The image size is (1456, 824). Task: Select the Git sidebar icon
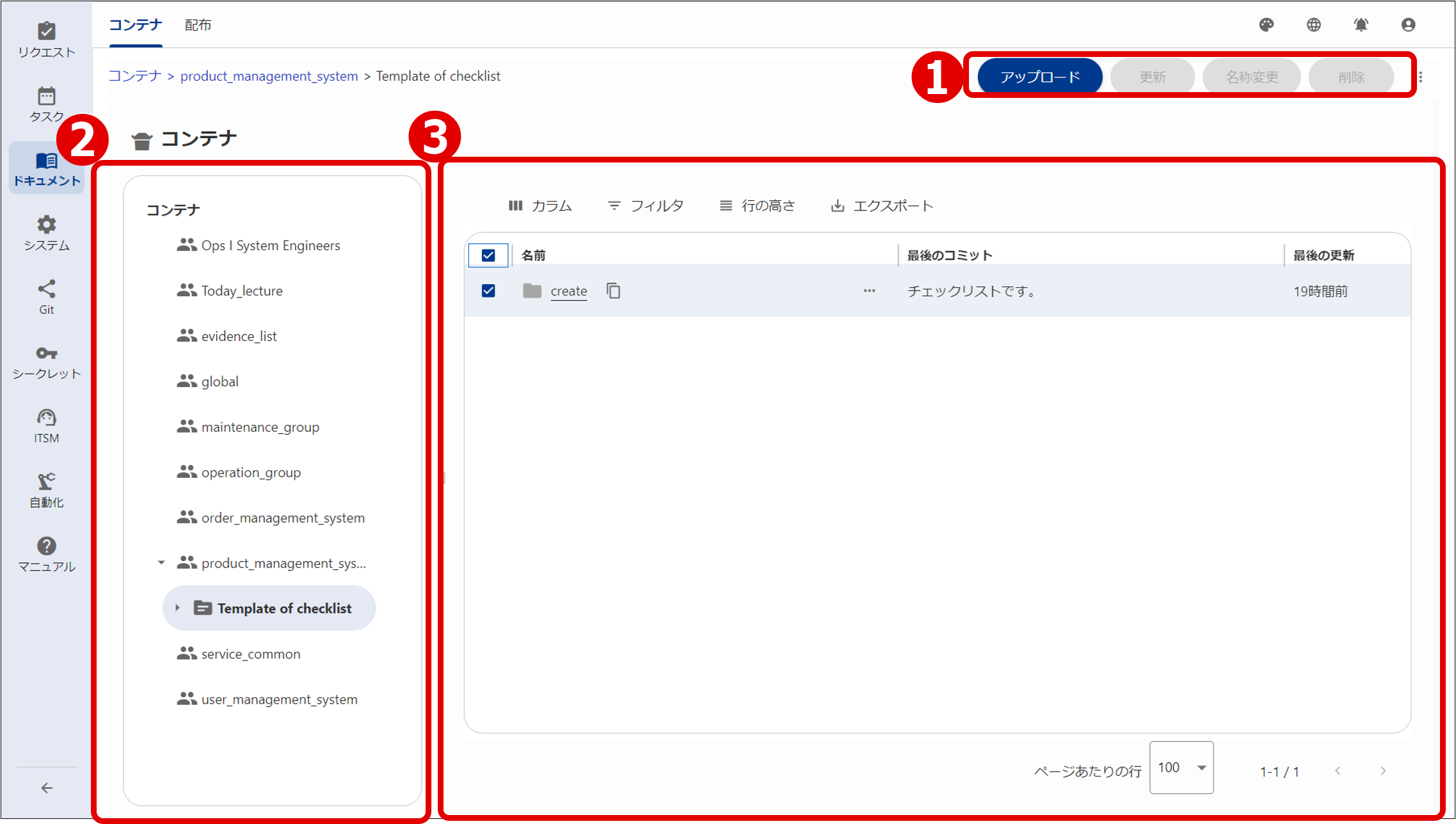pyautogui.click(x=46, y=296)
